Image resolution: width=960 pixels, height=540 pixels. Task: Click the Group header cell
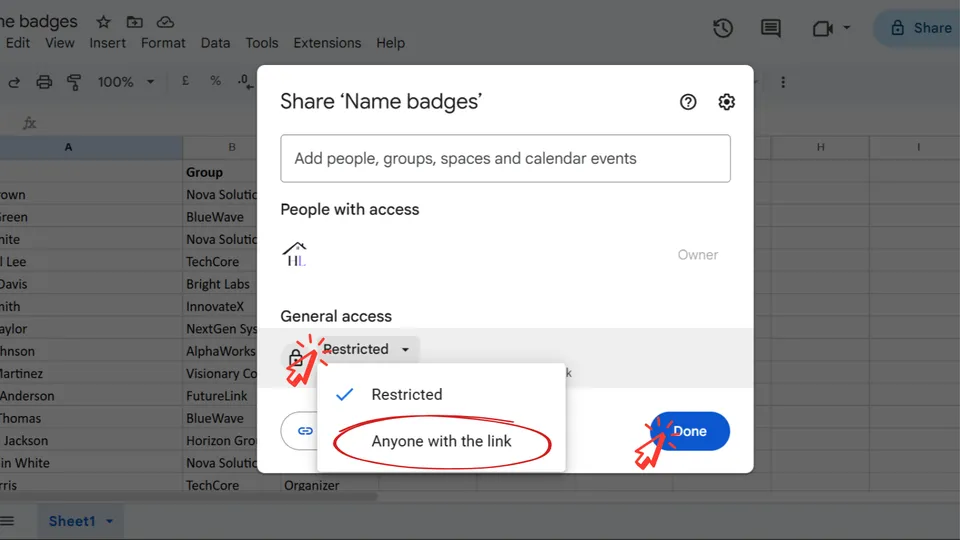[x=220, y=172]
